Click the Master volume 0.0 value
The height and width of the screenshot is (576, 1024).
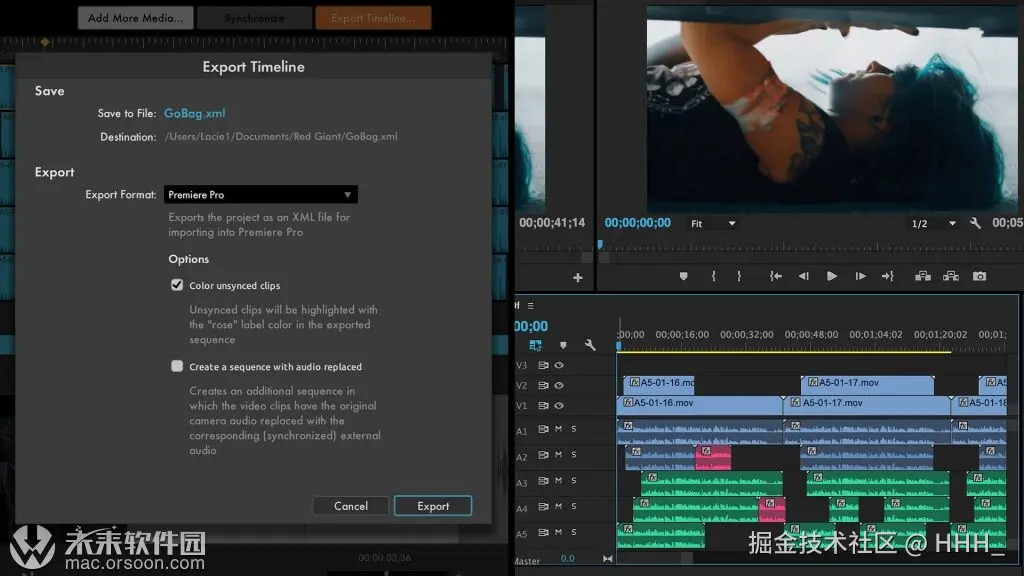[568, 559]
